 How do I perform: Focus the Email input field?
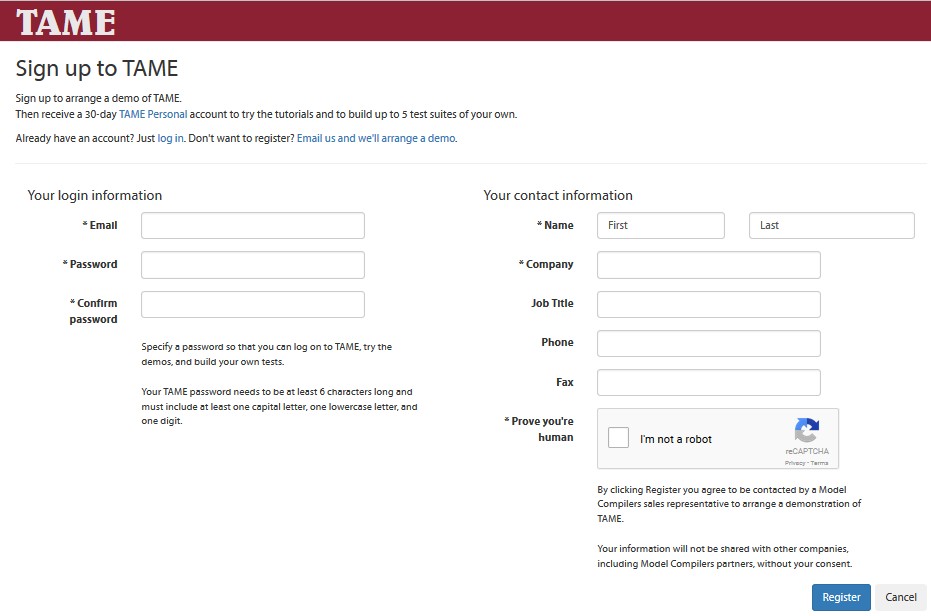[x=253, y=226]
